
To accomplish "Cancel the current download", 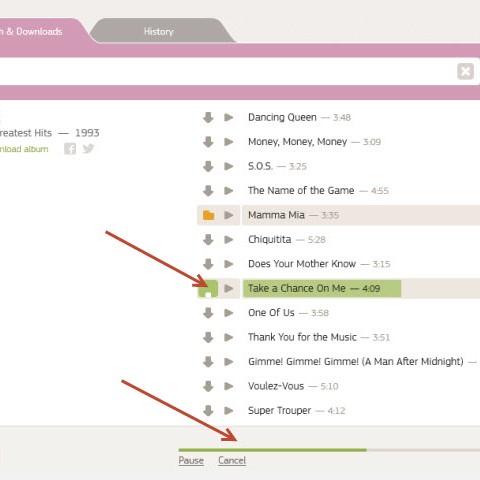I will 232,461.
